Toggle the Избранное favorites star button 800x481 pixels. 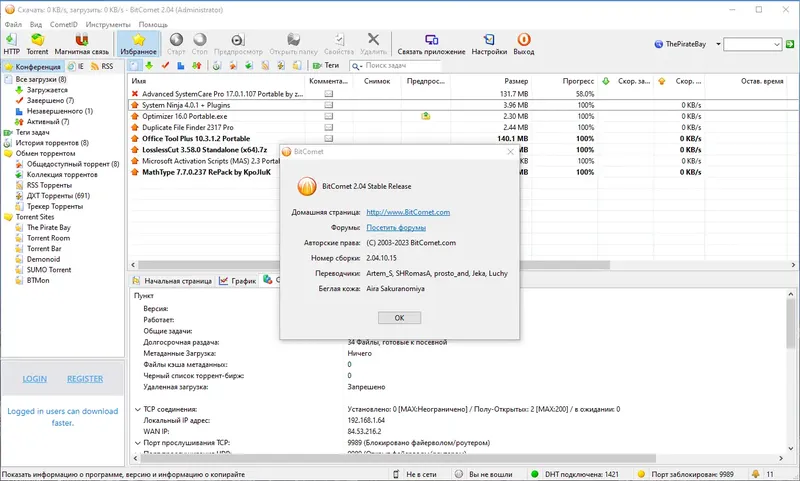(x=138, y=44)
